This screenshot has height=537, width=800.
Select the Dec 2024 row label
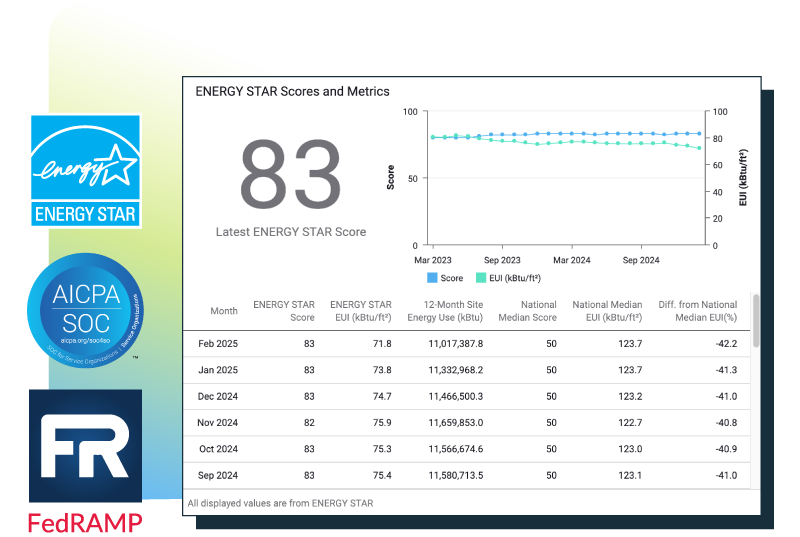pyautogui.click(x=218, y=397)
